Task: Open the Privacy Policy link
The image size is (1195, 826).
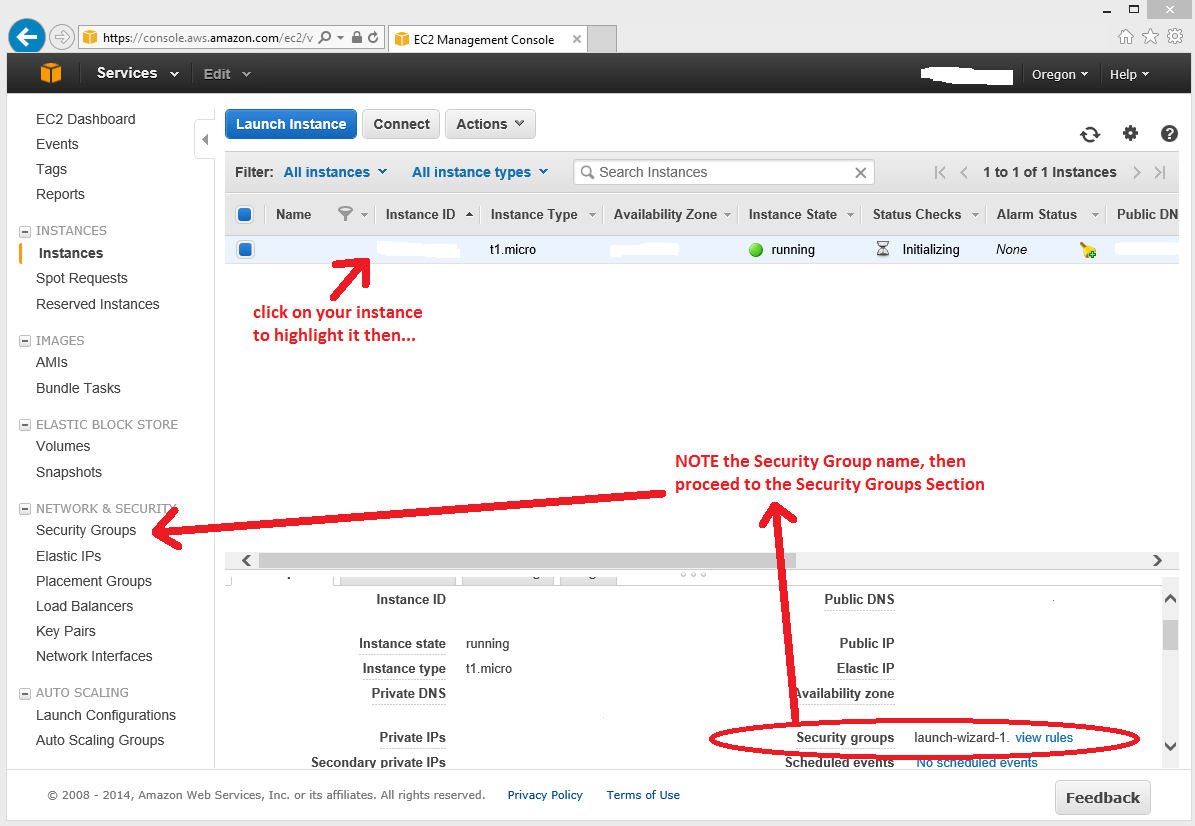Action: coord(545,795)
